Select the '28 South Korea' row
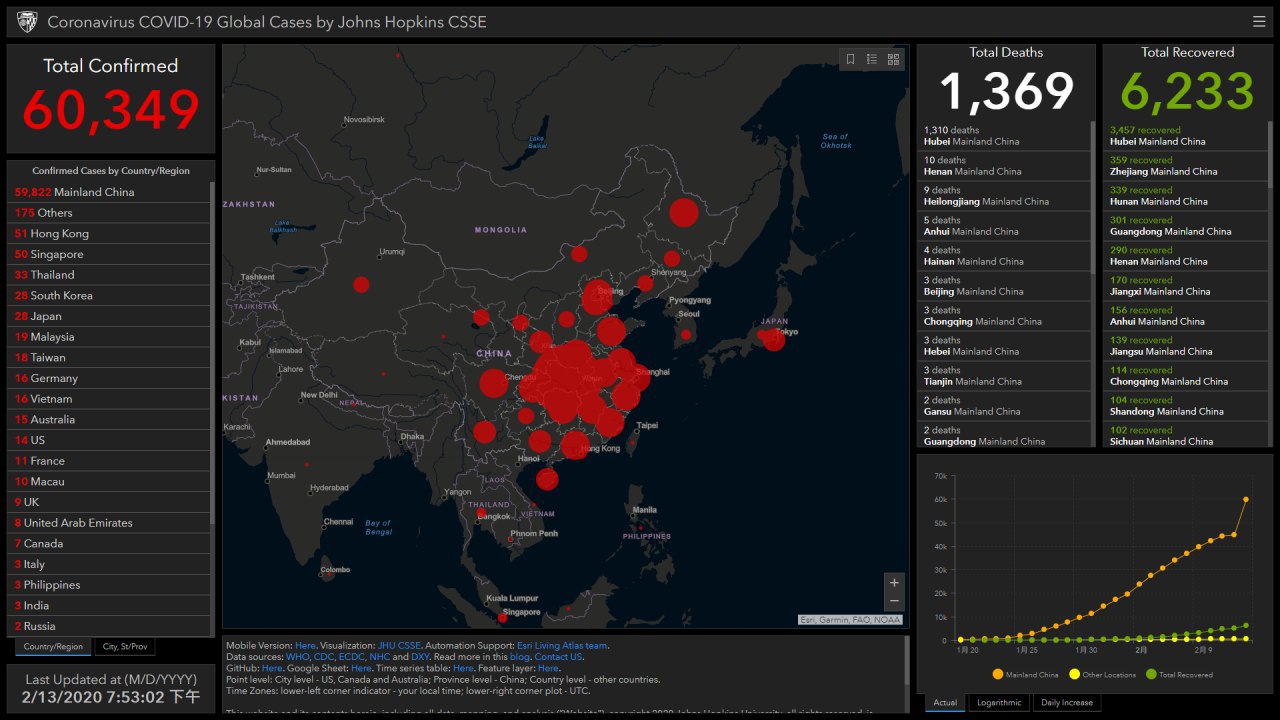 (x=110, y=296)
